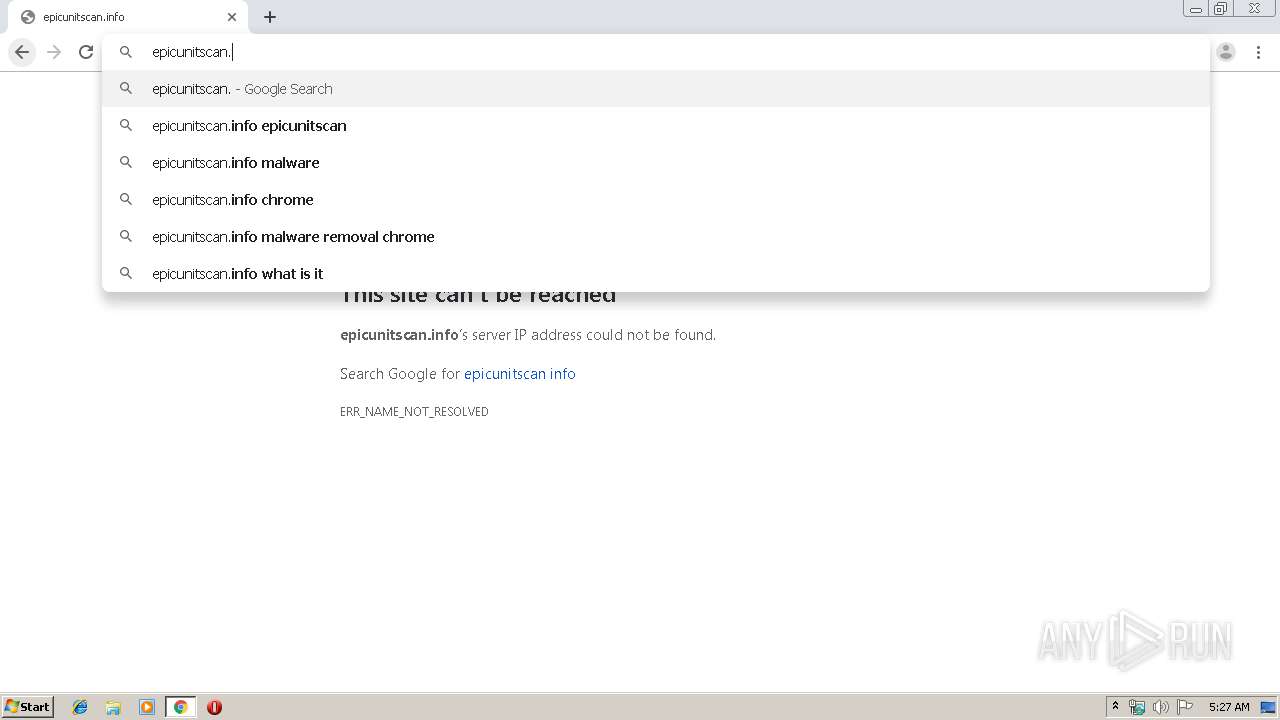Open Chrome's three-dot menu
The width and height of the screenshot is (1280, 720).
point(1258,52)
